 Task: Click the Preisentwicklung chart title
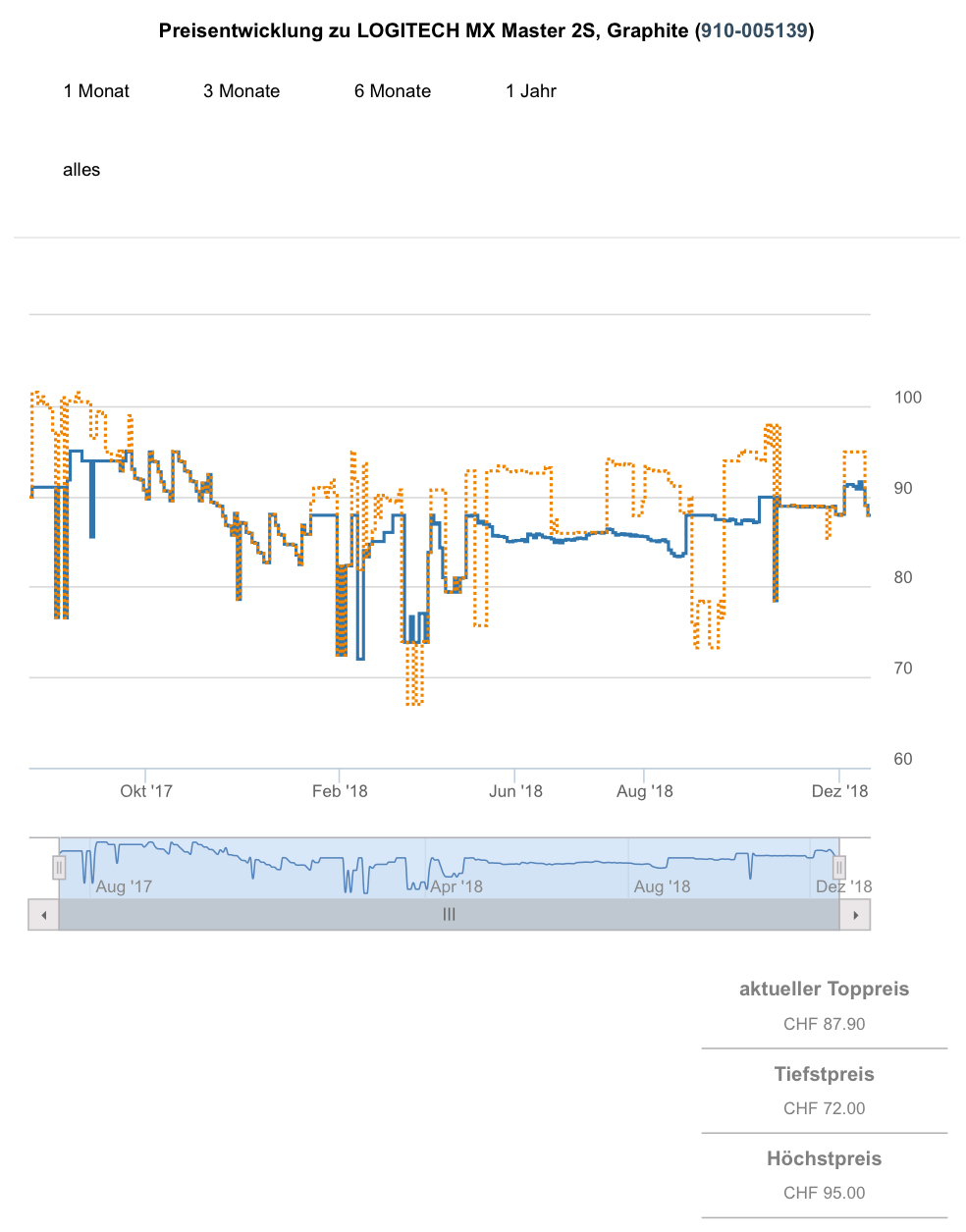426,30
